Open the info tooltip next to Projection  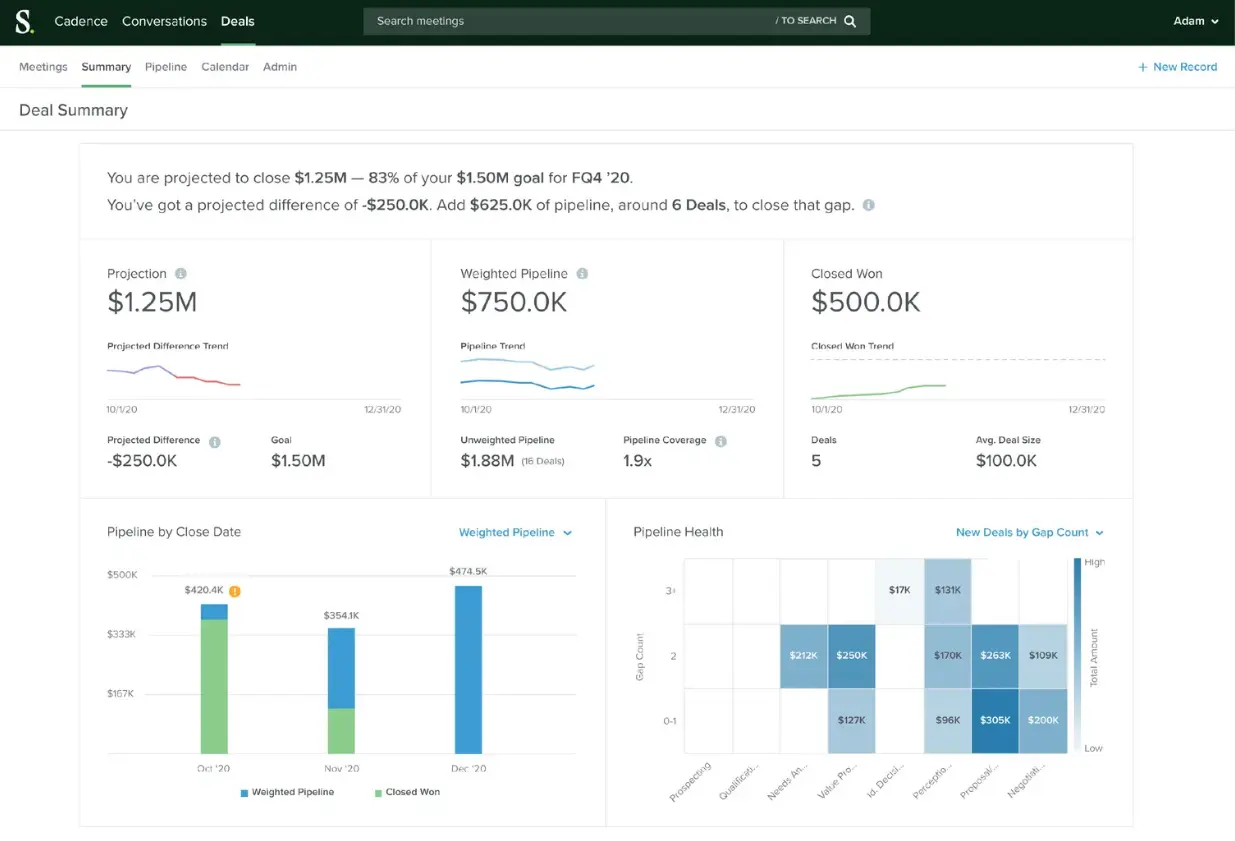[x=180, y=273]
